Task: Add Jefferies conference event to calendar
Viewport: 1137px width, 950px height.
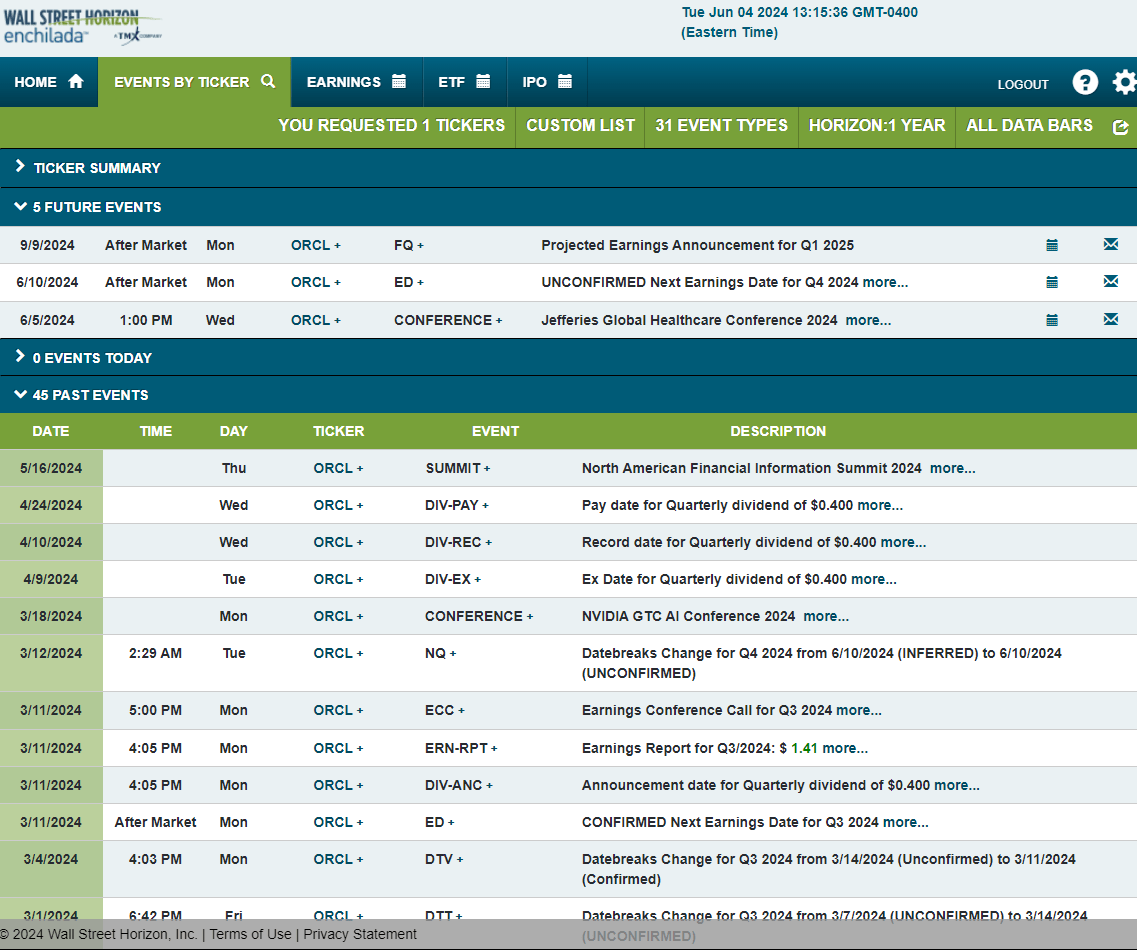Action: point(1052,320)
